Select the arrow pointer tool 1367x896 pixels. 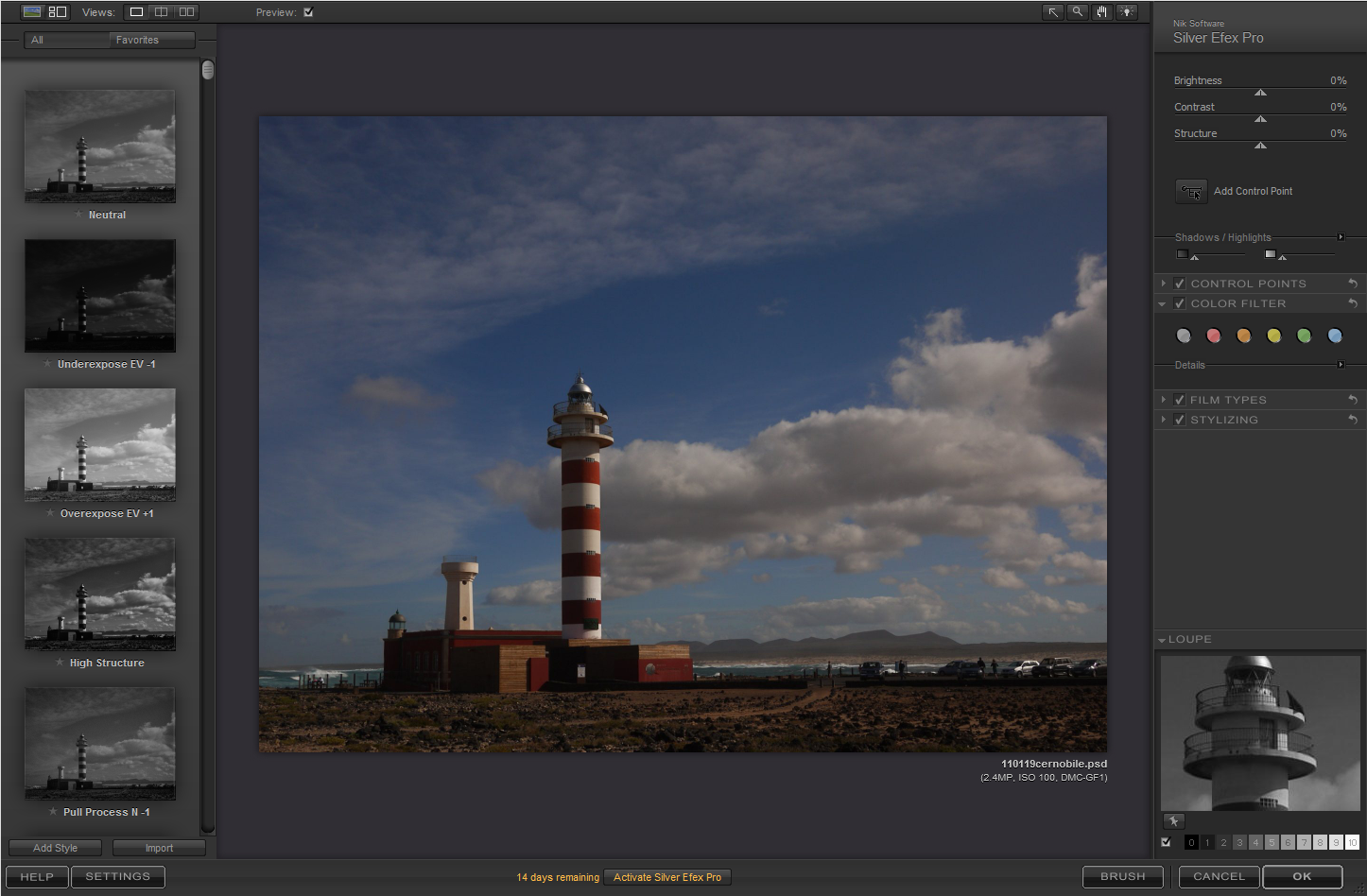(x=1052, y=12)
